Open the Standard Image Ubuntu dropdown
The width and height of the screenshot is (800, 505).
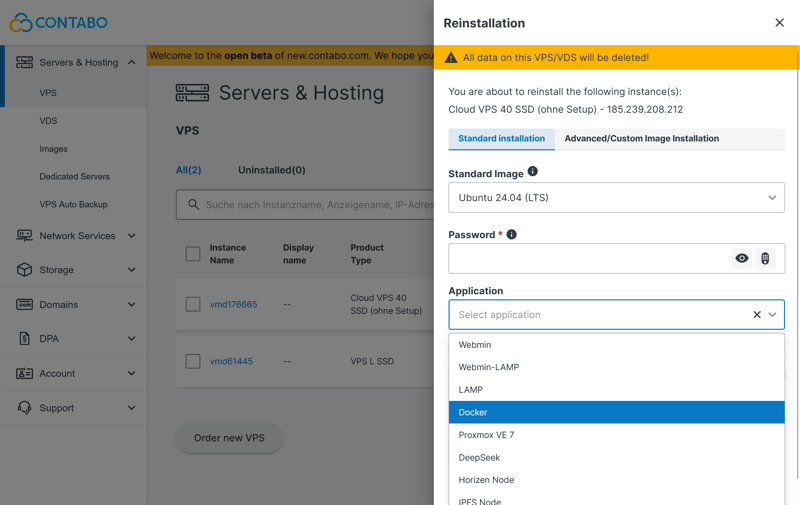point(616,198)
